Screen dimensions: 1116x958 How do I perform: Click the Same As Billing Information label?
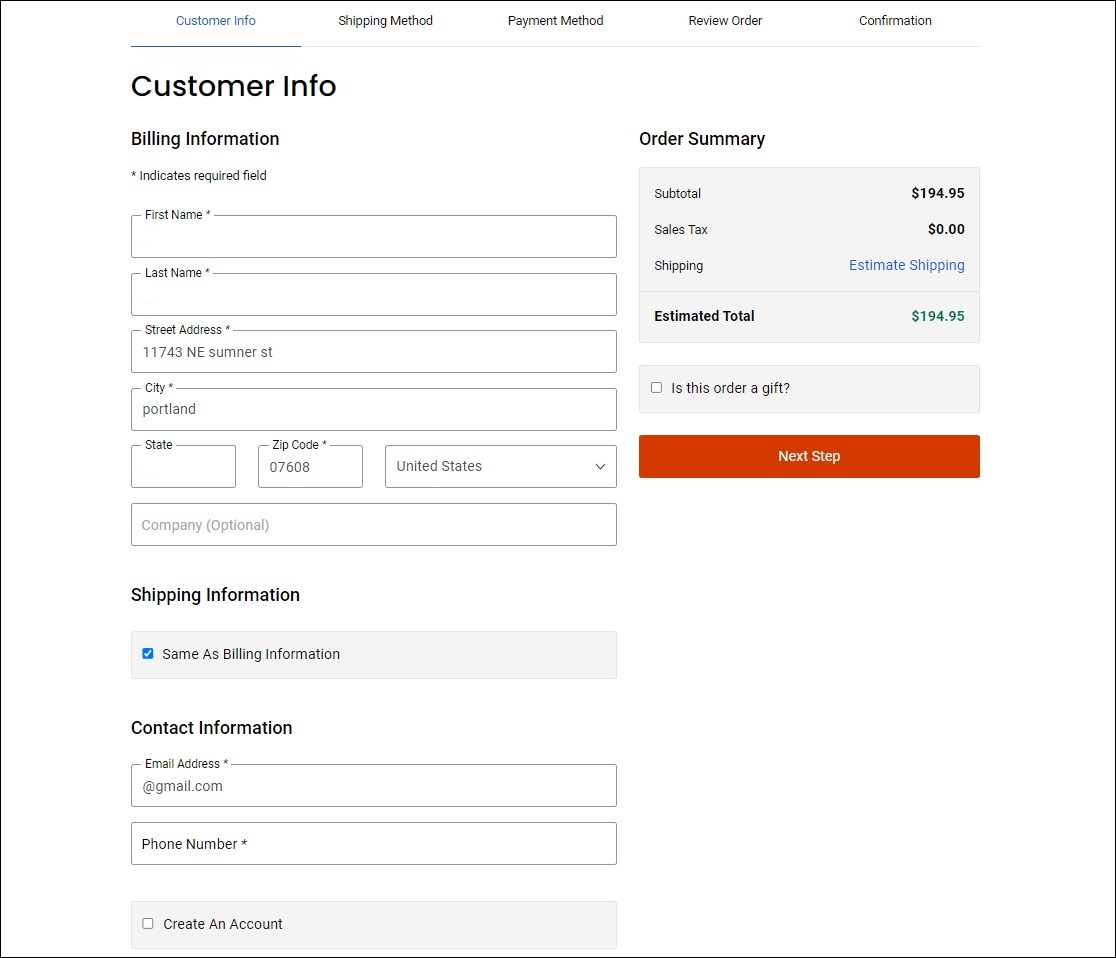(251, 654)
